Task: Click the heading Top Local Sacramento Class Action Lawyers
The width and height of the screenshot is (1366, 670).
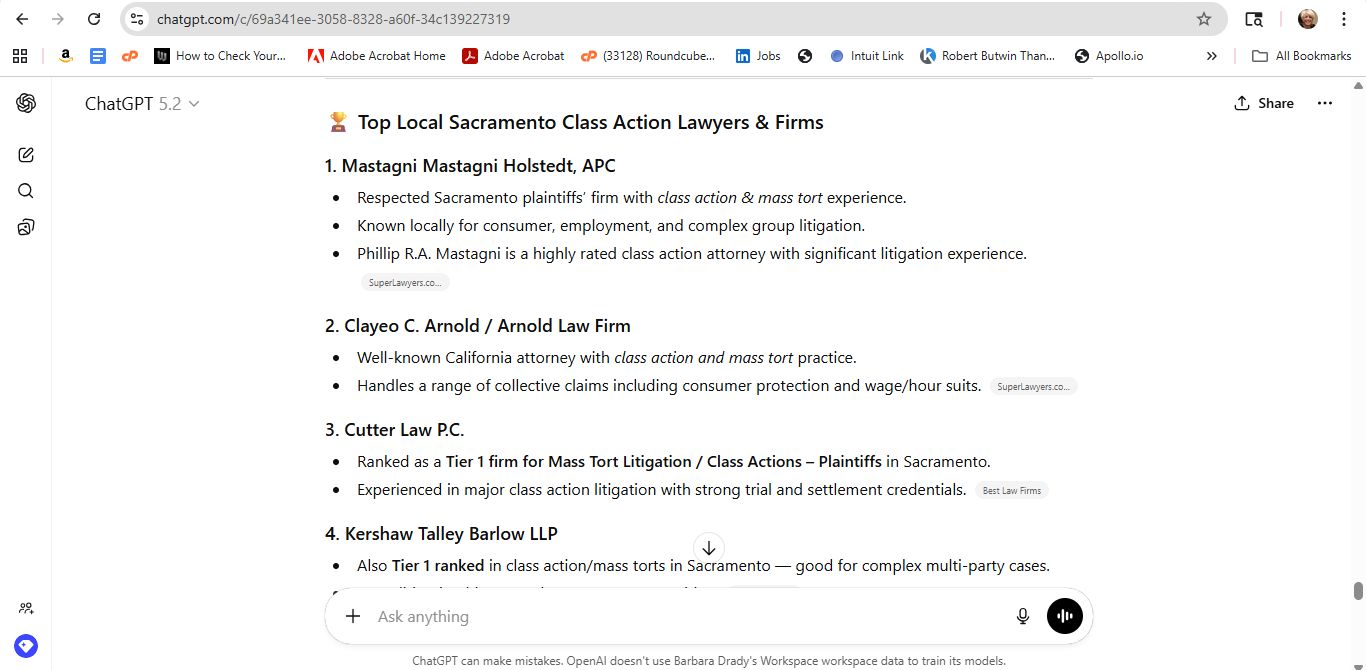Action: pos(591,122)
